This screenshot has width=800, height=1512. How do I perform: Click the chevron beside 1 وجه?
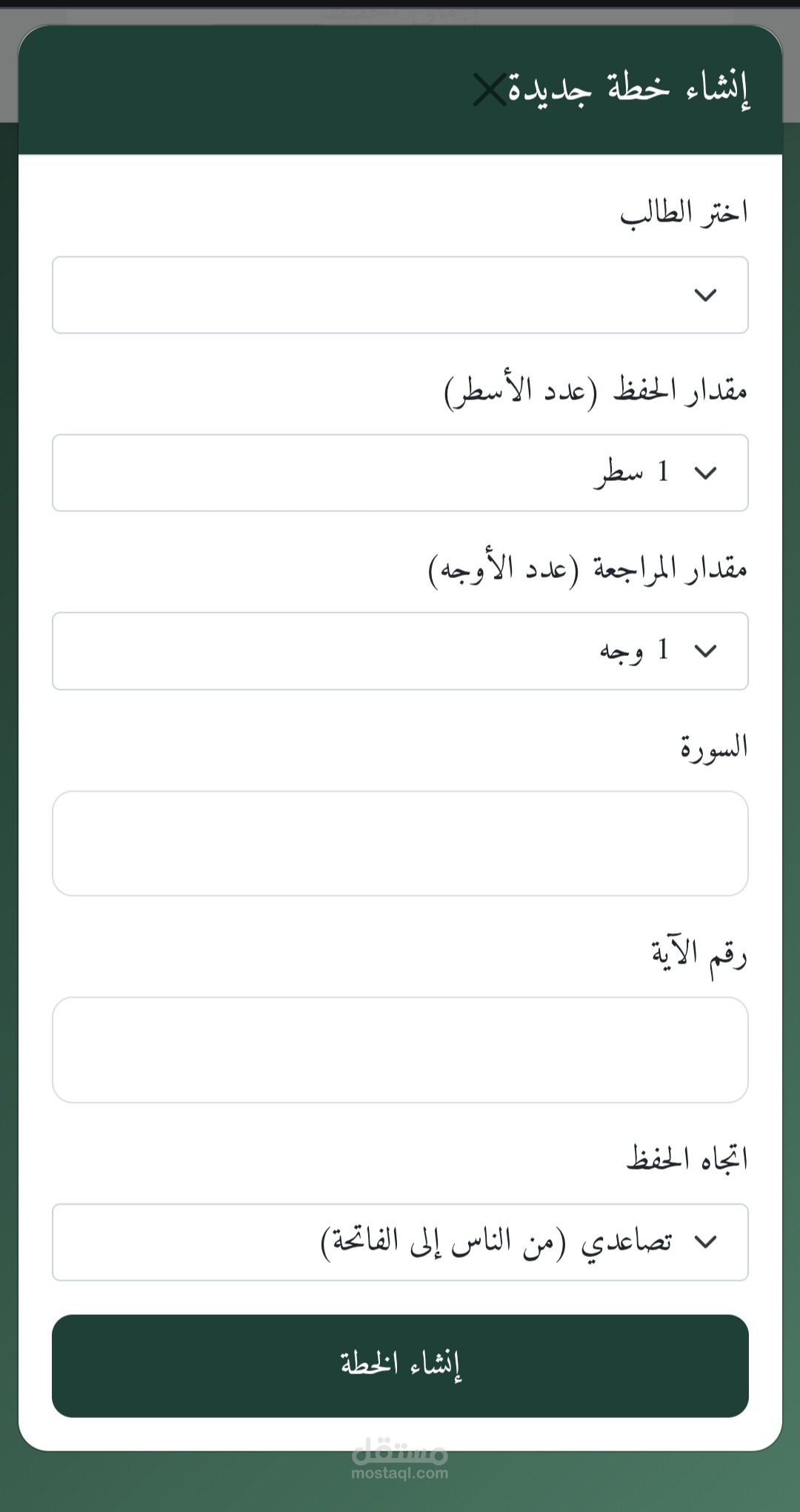[705, 651]
